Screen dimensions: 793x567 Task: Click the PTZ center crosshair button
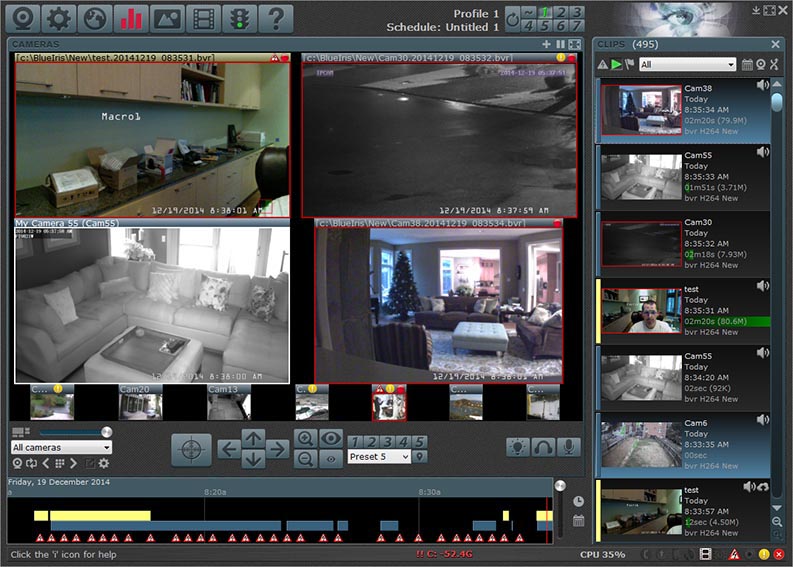pos(191,449)
